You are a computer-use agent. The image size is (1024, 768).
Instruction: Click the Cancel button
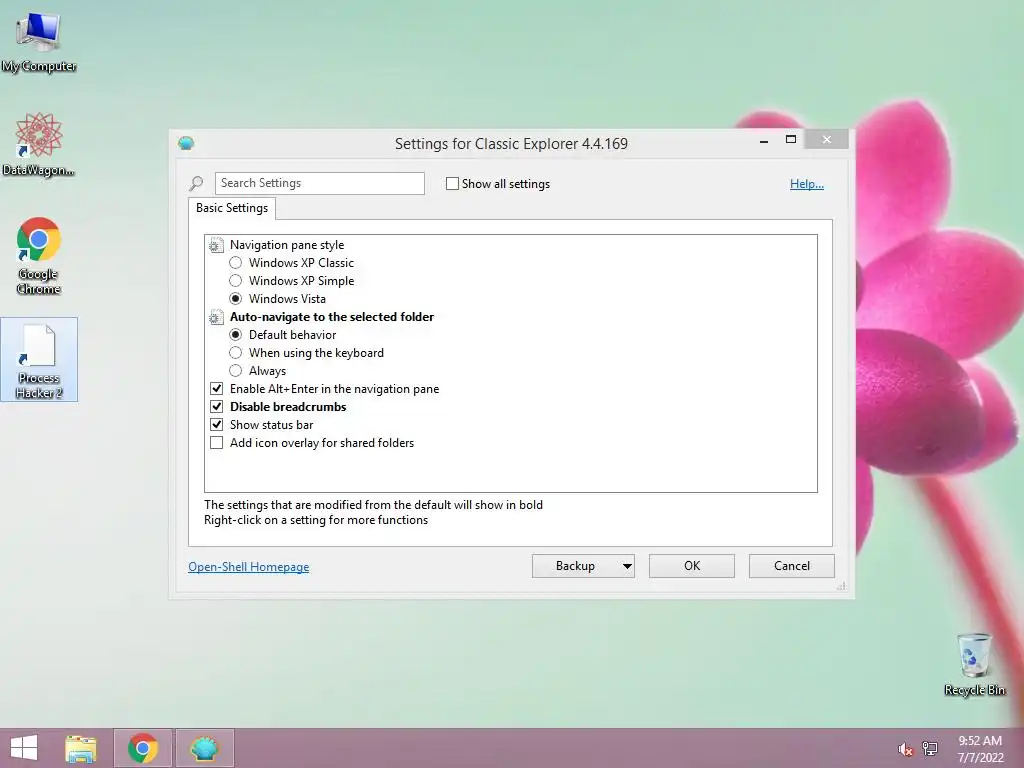click(792, 566)
